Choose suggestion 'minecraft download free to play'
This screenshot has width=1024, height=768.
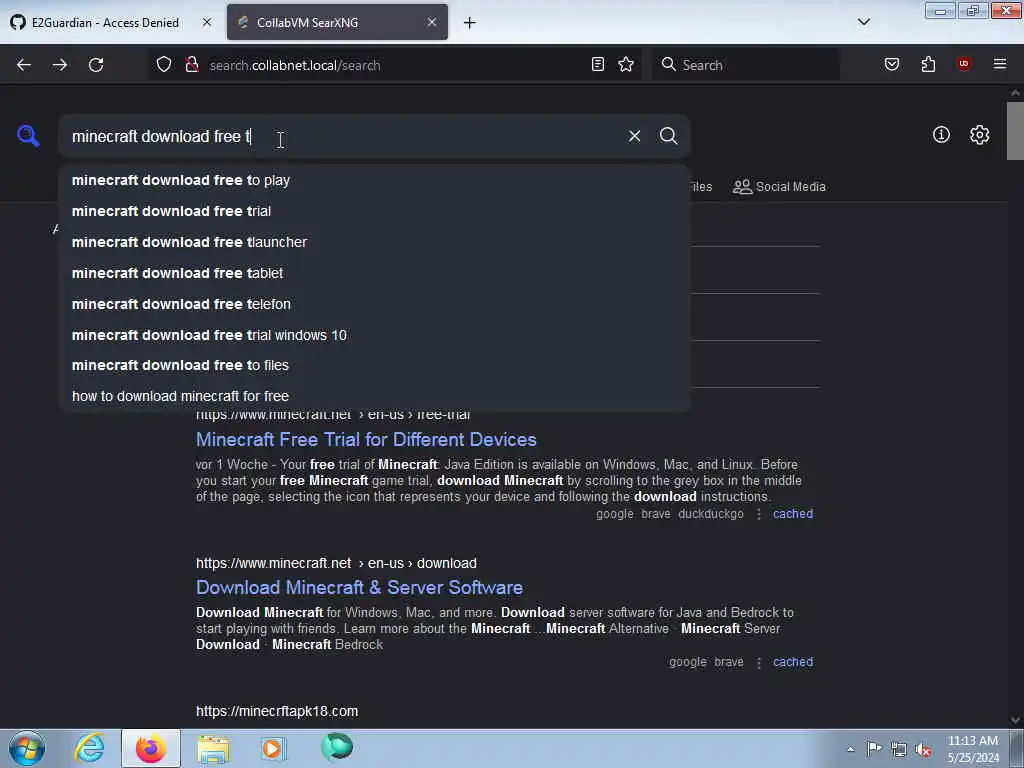tap(374, 180)
